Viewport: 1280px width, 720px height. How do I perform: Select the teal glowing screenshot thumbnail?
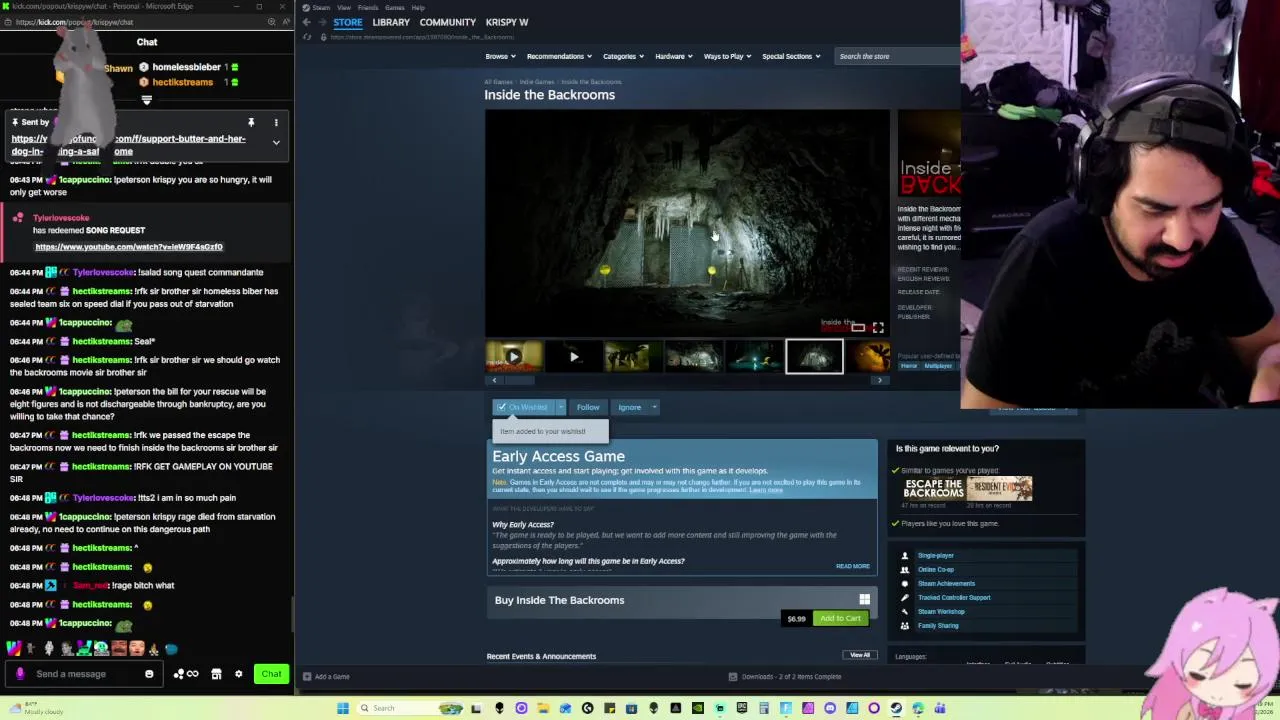point(754,356)
